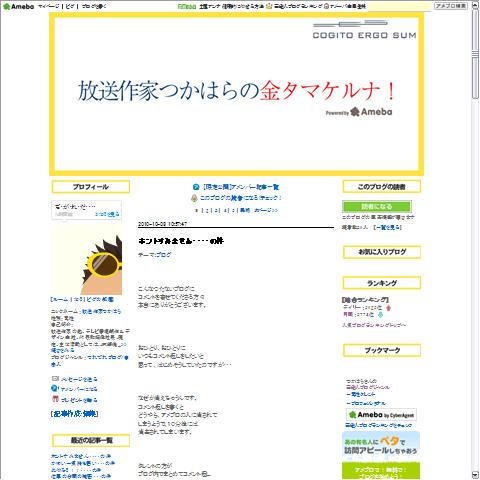The height and width of the screenshot is (480, 480).
Task: Open the post title ホントすみません‥‥の件
Action: click(181, 241)
